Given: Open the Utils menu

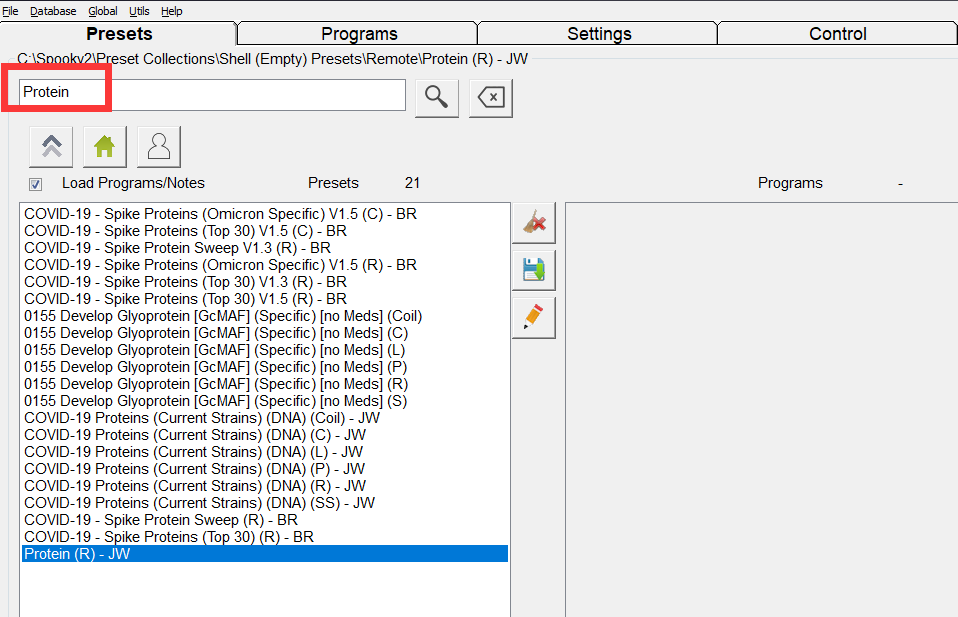Looking at the screenshot, I should click(139, 11).
